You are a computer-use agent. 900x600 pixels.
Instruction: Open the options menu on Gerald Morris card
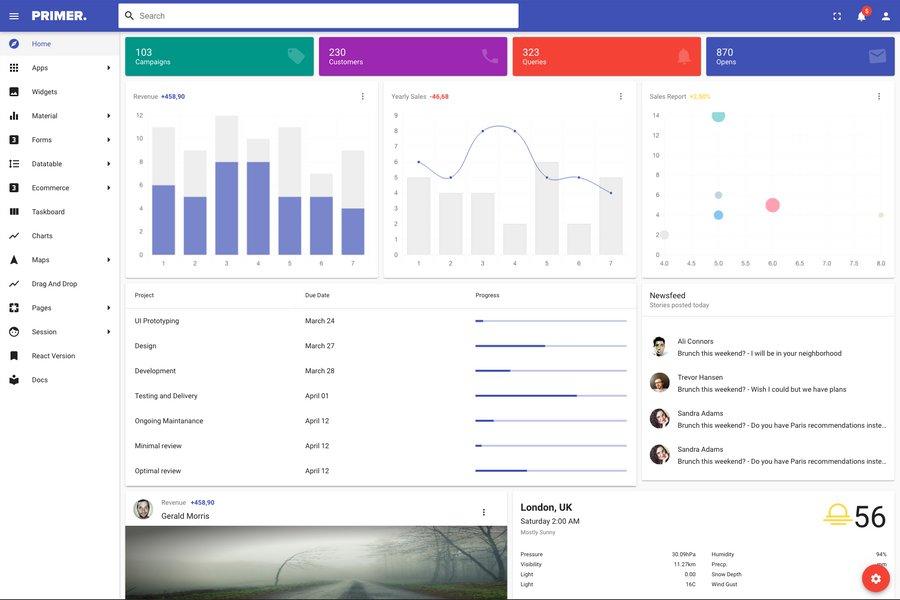pos(481,510)
